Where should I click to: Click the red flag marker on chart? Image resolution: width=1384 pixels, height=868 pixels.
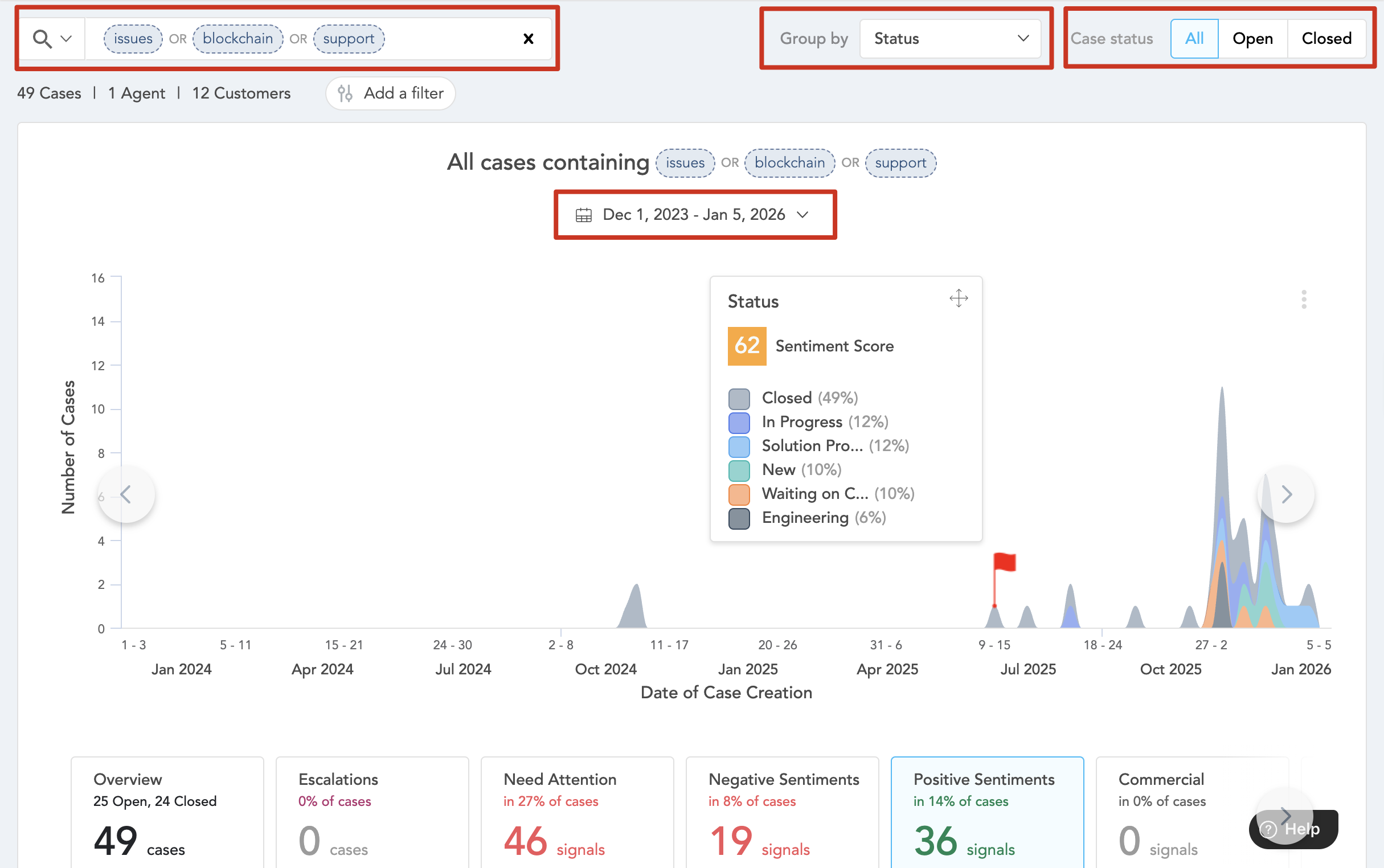coord(1004,562)
